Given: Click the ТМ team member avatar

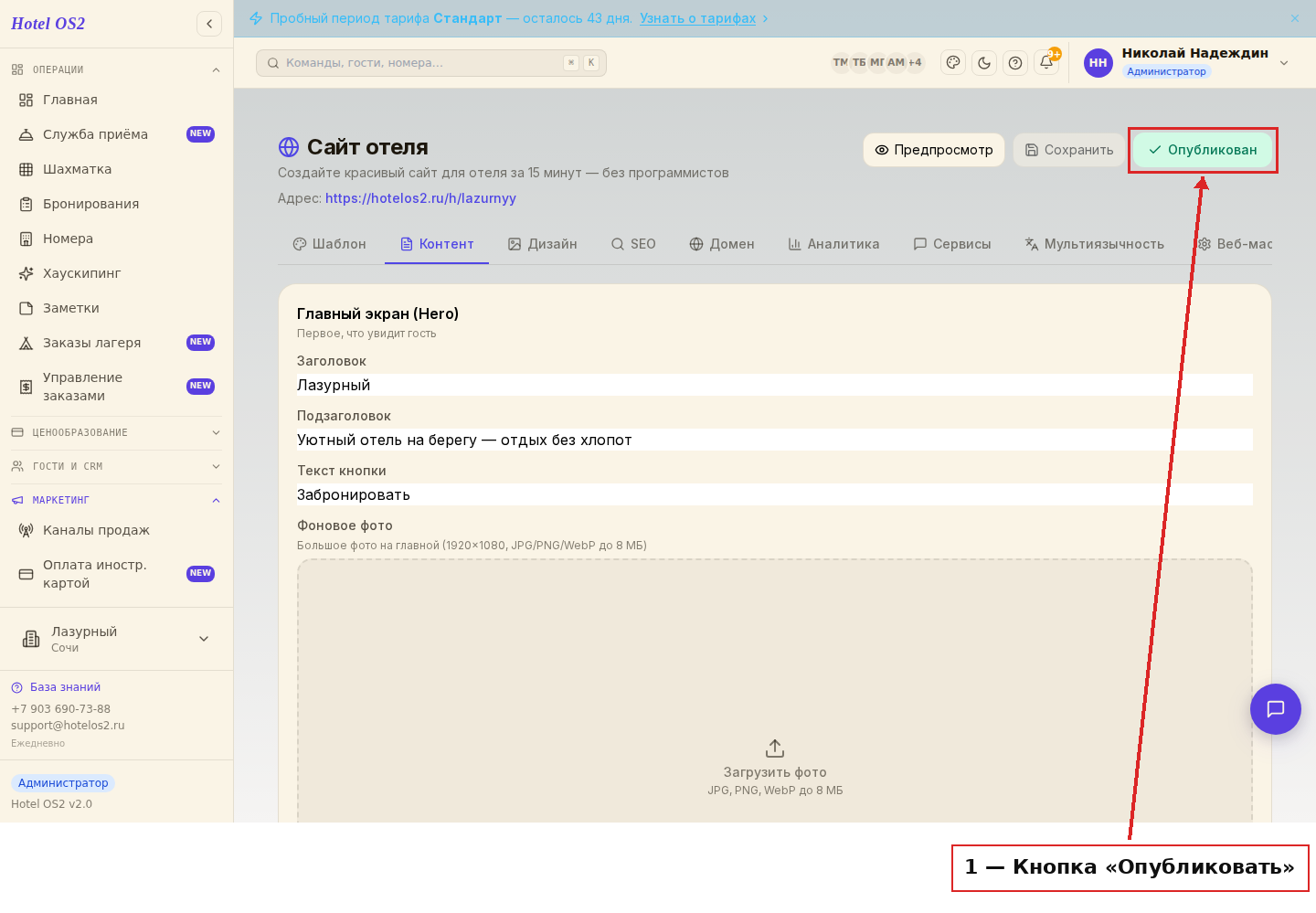Looking at the screenshot, I should click(x=840, y=63).
